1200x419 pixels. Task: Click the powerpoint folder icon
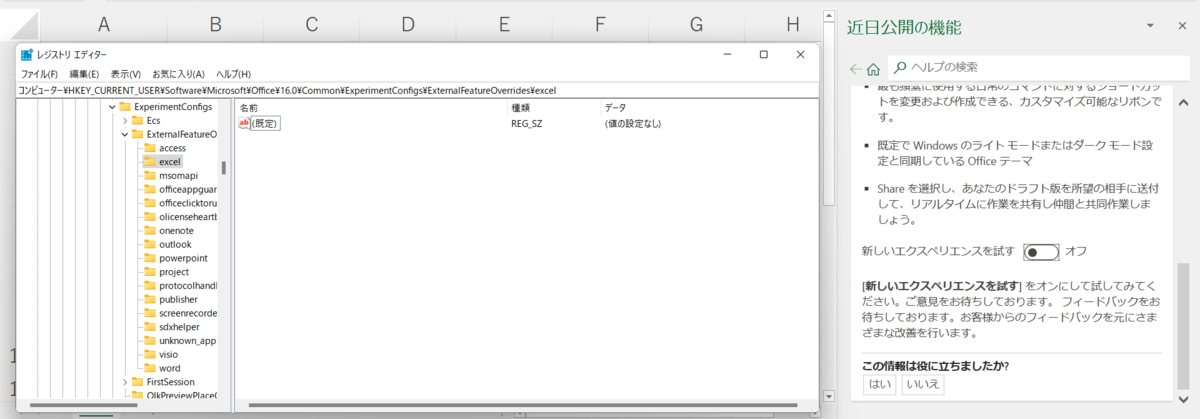(150, 258)
